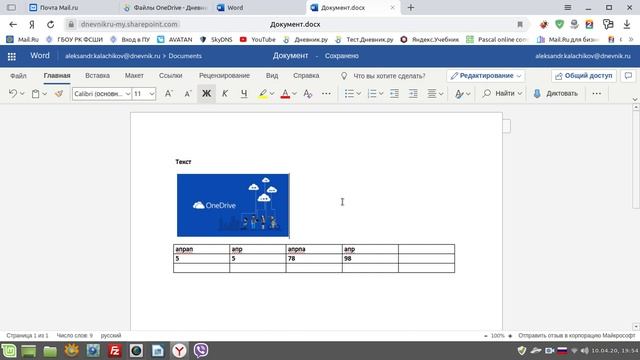The width and height of the screenshot is (640, 360).
Task: Apply red font color
Action: [x=285, y=93]
